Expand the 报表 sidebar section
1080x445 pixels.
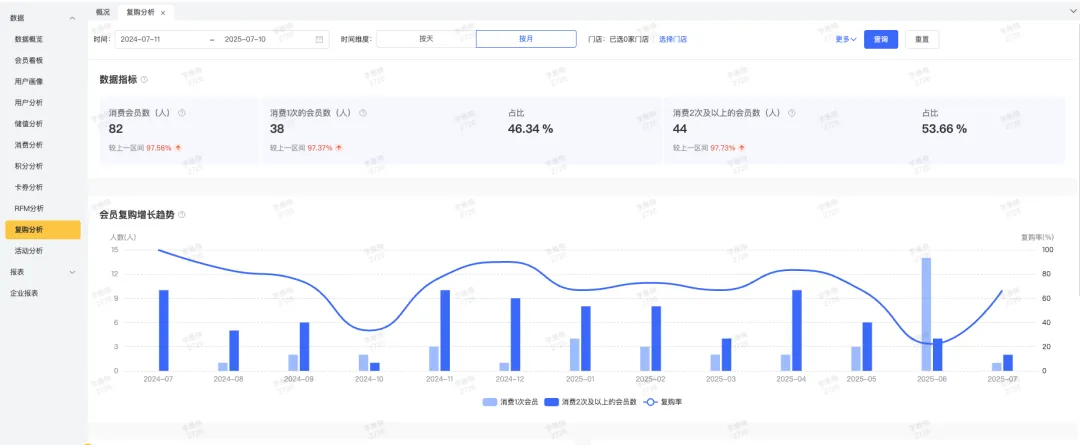(x=72, y=272)
